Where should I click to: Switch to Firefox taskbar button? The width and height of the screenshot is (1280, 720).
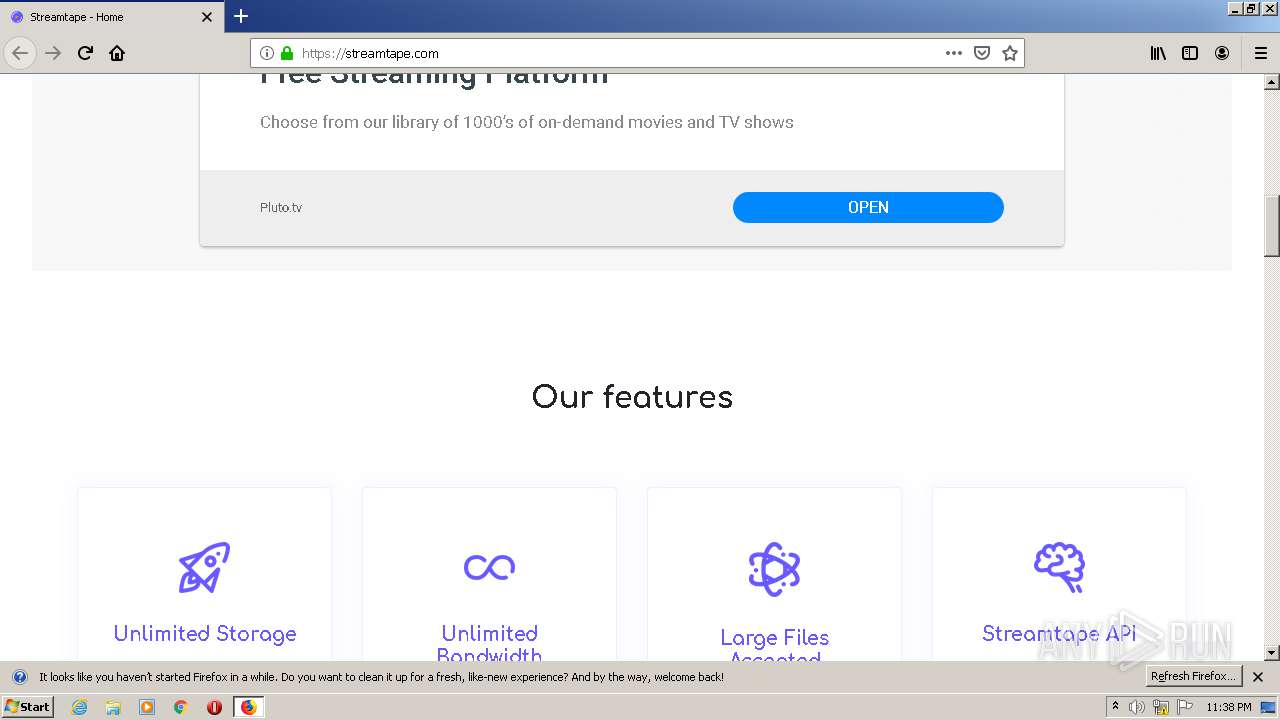click(x=248, y=707)
